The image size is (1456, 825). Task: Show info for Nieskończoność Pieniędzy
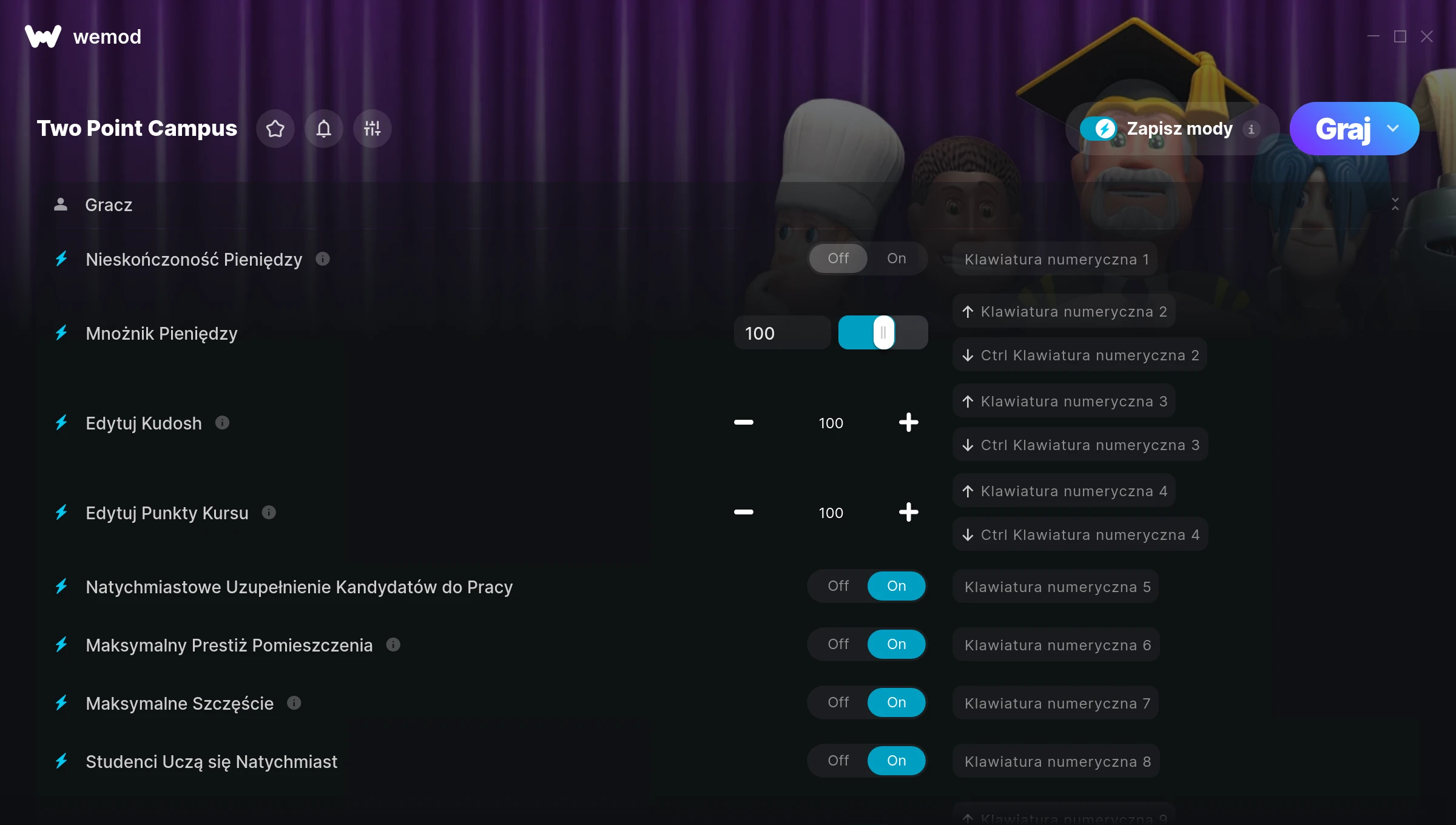(x=323, y=259)
